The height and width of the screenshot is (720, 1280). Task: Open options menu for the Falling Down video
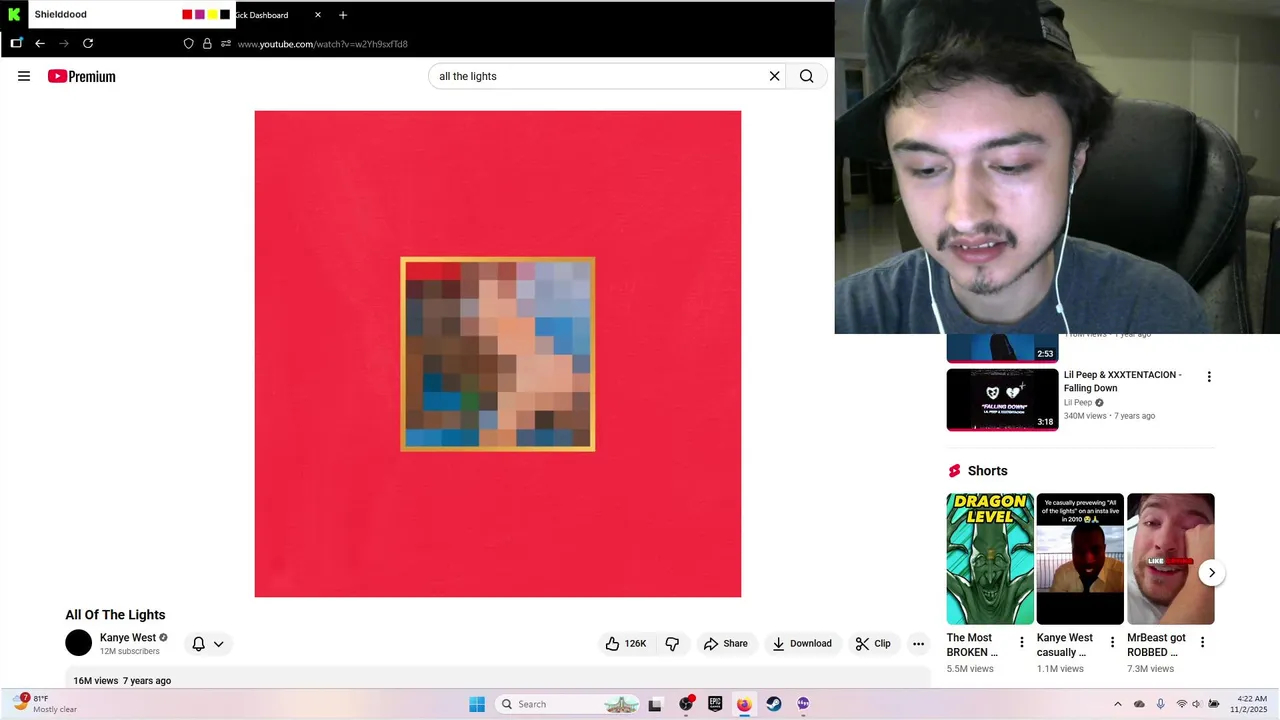[x=1209, y=377]
